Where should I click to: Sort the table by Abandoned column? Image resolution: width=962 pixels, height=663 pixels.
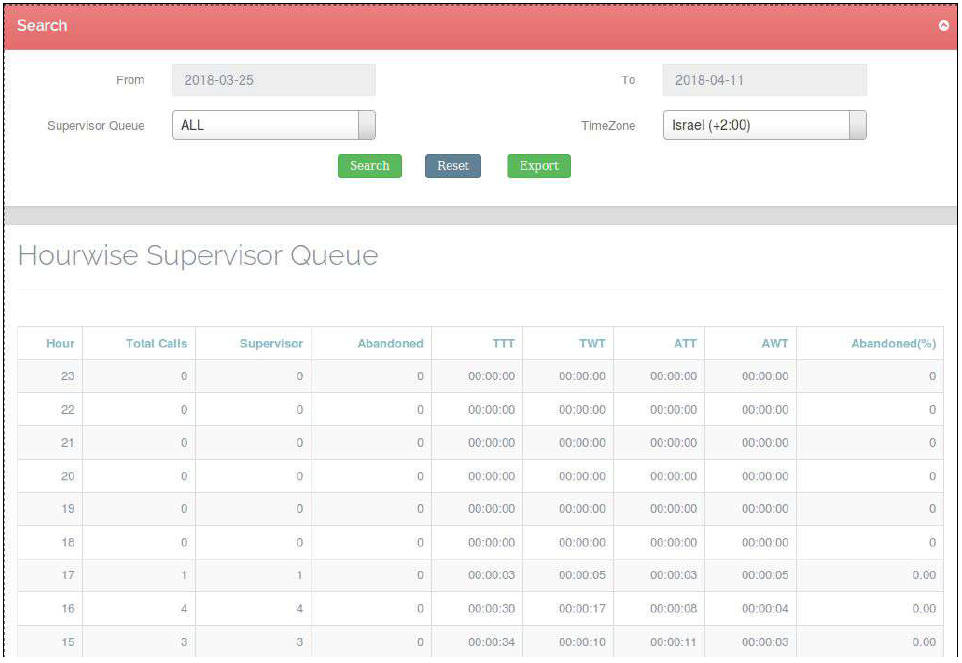390,343
